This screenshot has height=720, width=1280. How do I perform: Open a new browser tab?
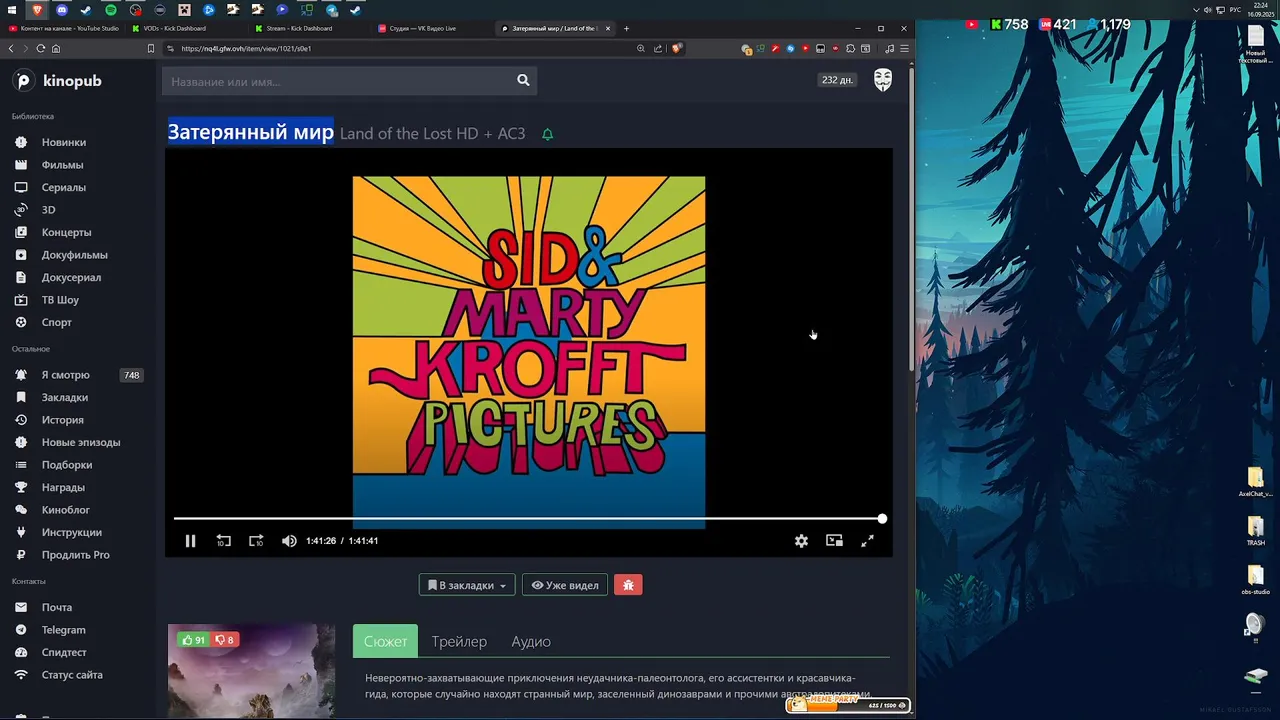coord(627,28)
